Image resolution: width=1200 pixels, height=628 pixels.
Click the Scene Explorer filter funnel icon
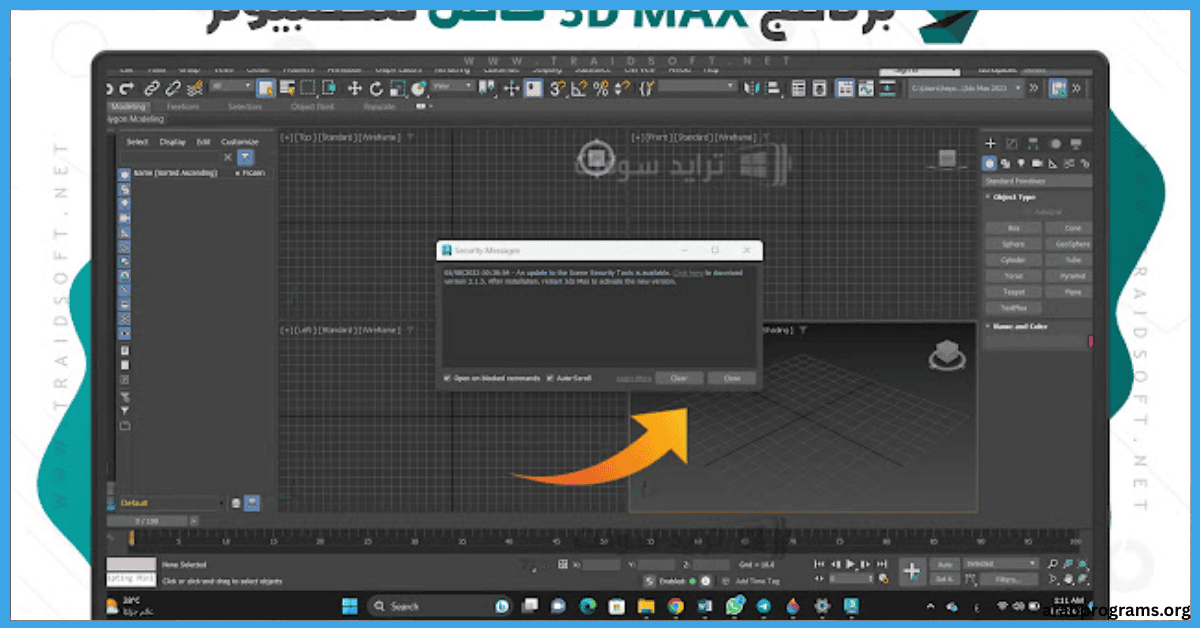246,157
